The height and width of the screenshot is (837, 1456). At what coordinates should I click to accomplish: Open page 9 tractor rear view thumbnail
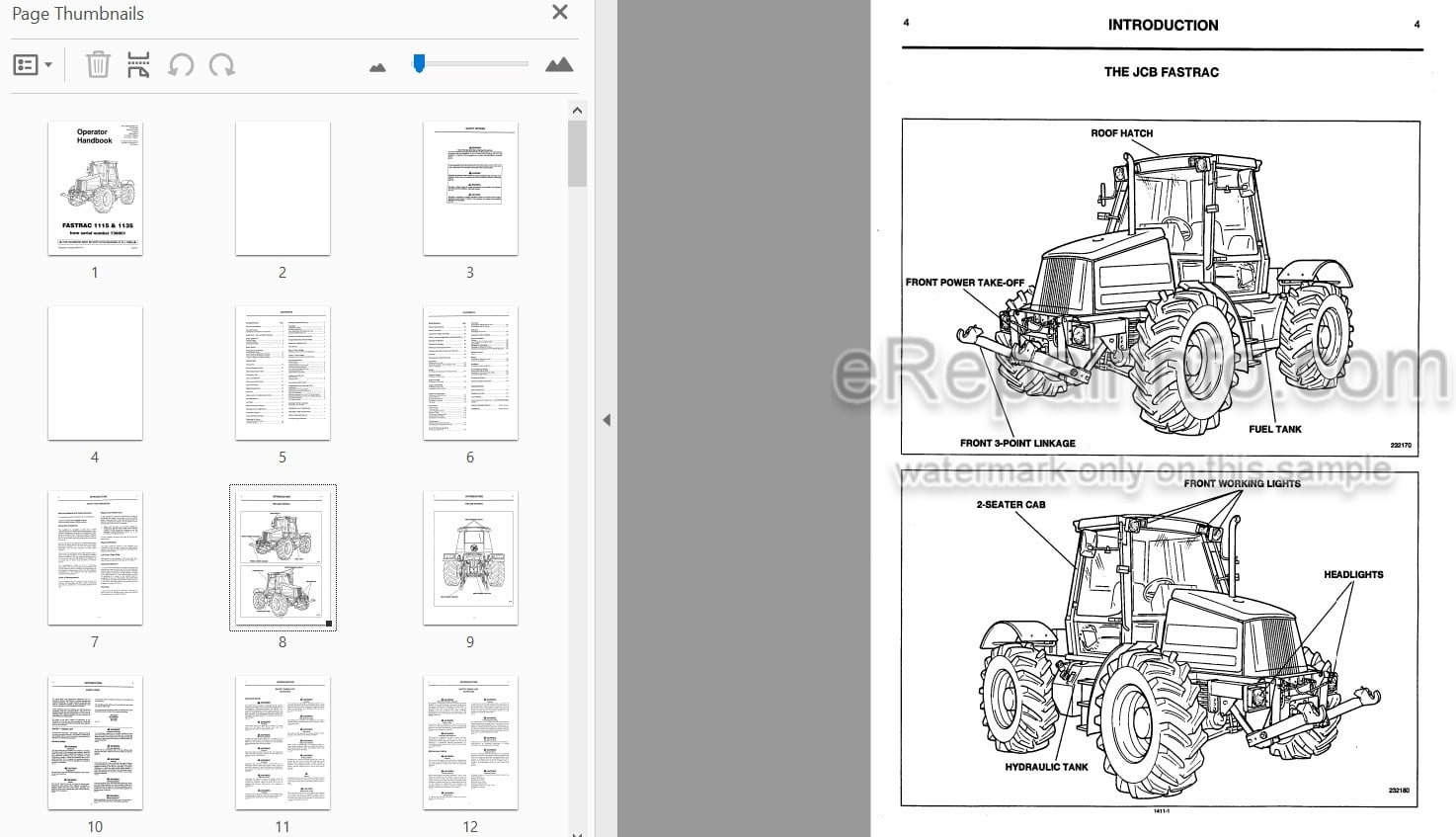(x=470, y=558)
